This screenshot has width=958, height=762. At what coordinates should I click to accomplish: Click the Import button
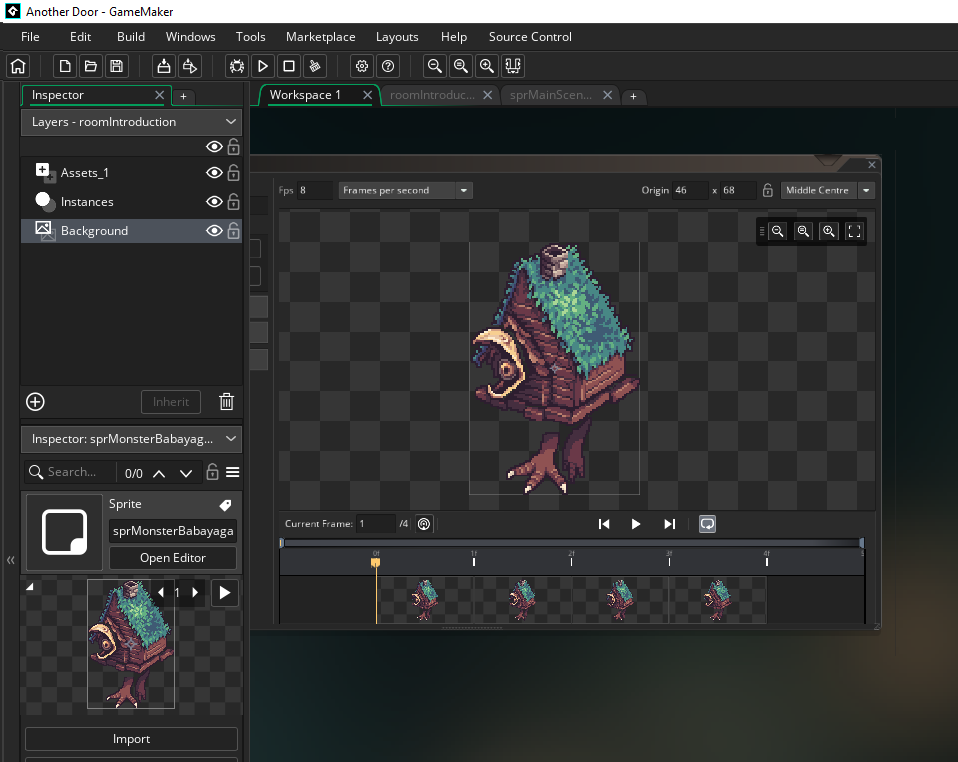pos(131,739)
